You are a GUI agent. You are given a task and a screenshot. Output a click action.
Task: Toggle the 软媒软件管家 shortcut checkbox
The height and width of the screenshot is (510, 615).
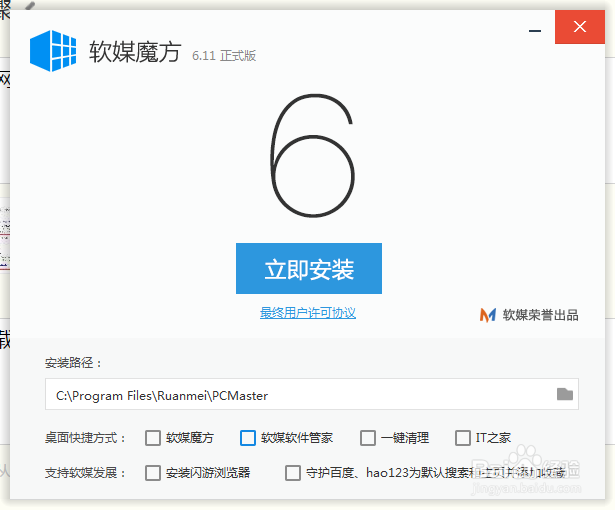pos(248,438)
